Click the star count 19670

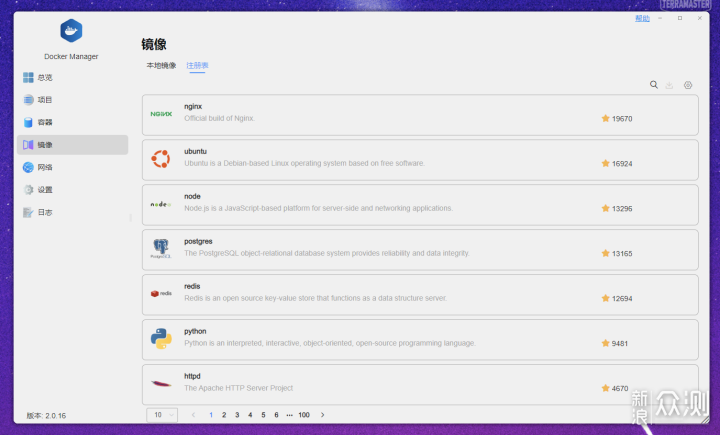(622, 119)
